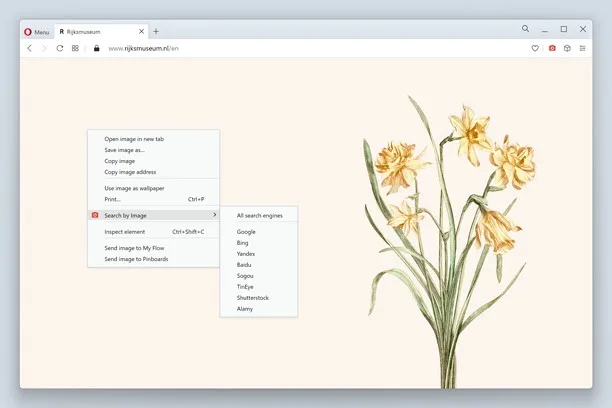This screenshot has height=408, width=612.
Task: Click the red camera icon in context menu
Action: click(x=95, y=215)
